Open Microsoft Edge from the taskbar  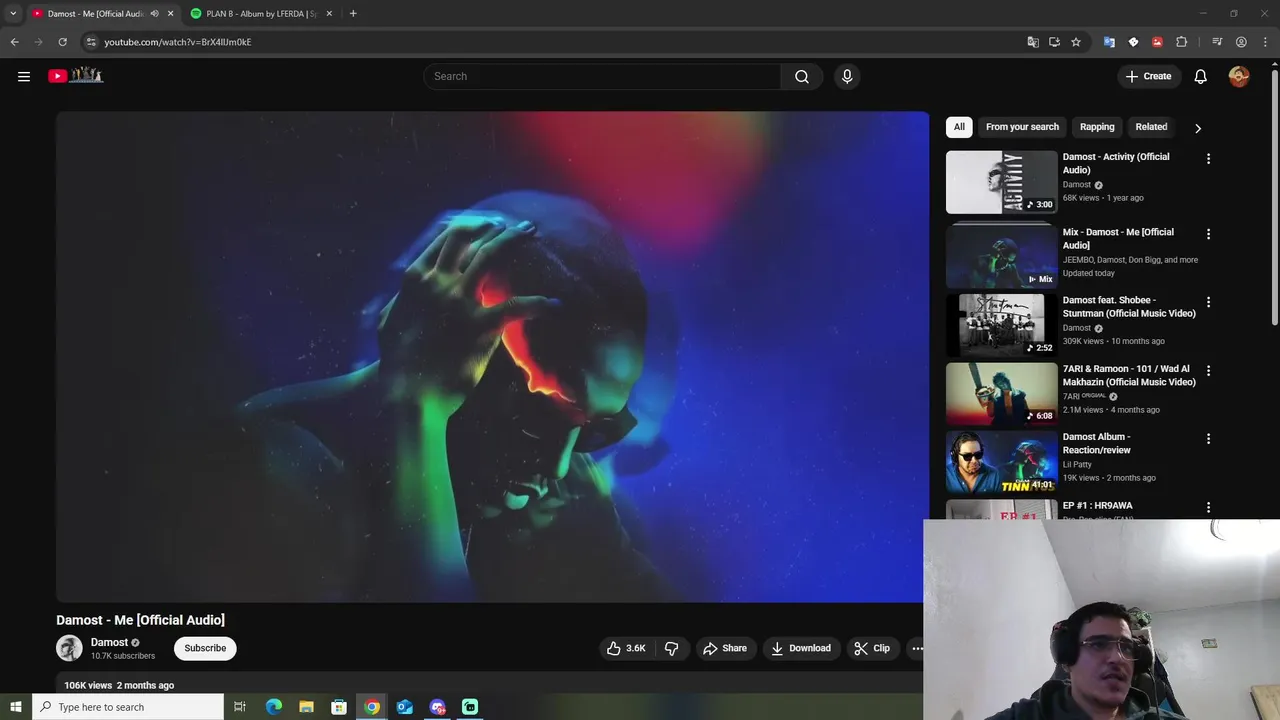click(273, 707)
